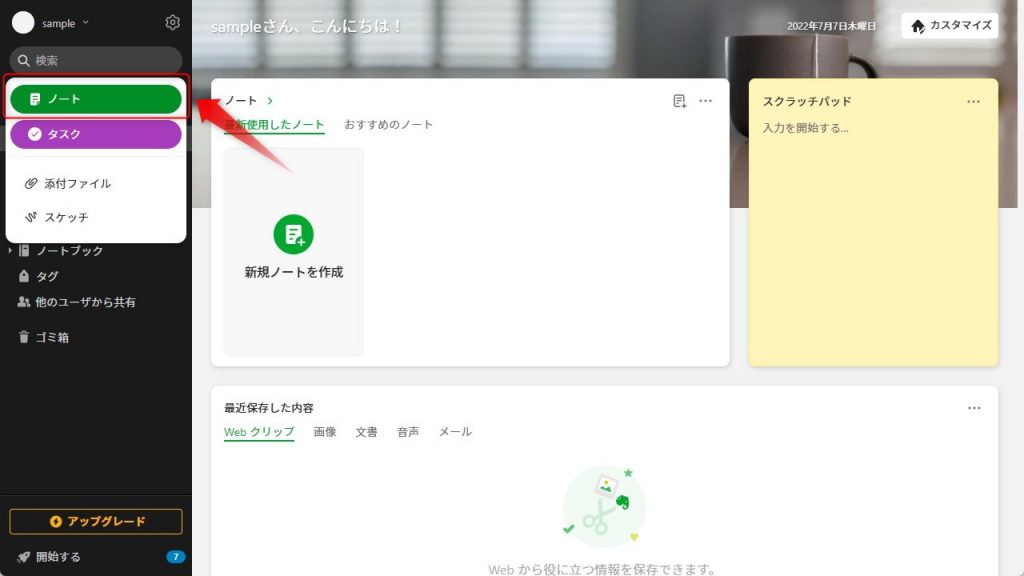The height and width of the screenshot is (576, 1024).
Task: Open the settings gear icon
Action: click(x=172, y=23)
